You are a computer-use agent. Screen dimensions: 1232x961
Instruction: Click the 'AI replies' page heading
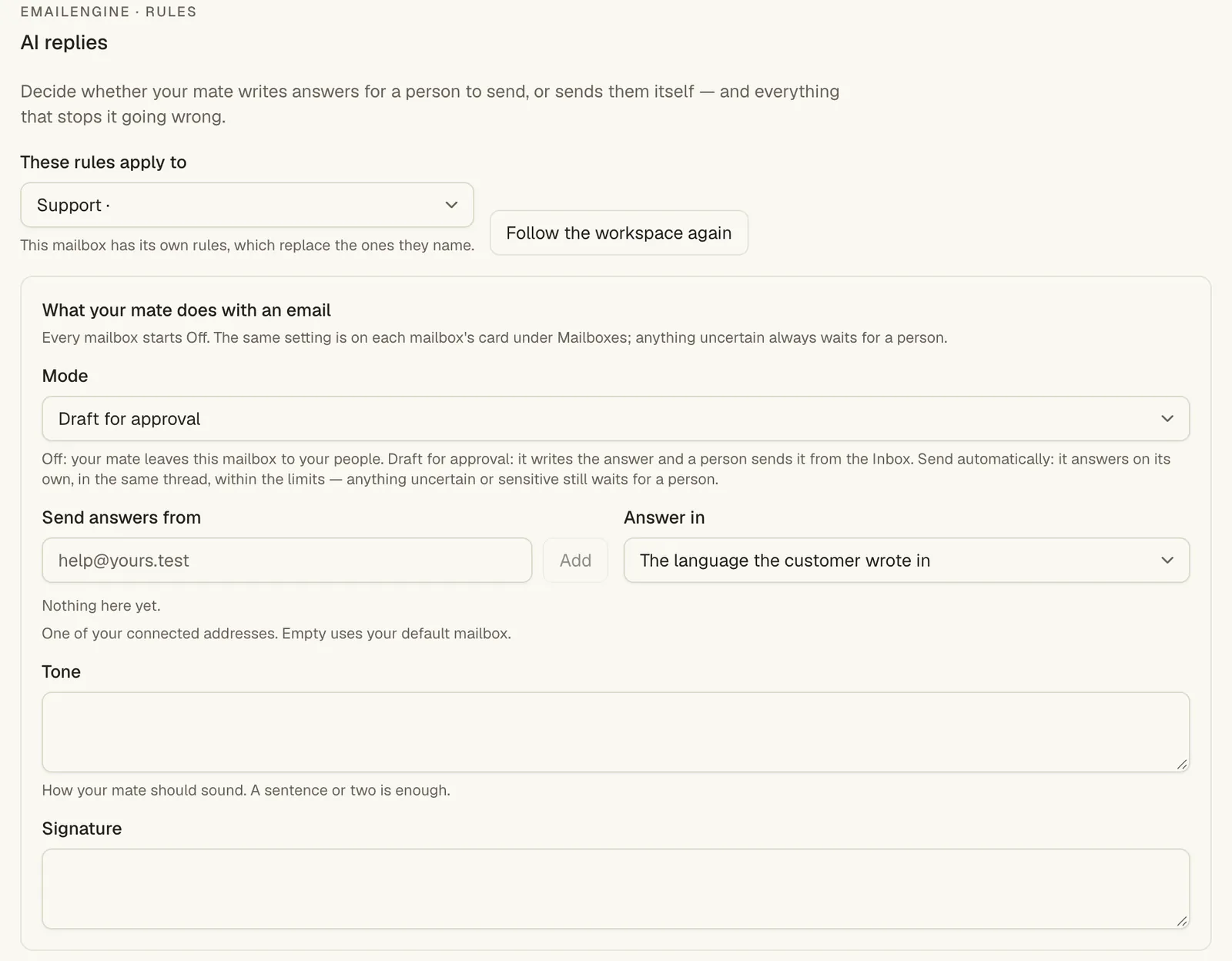(64, 42)
